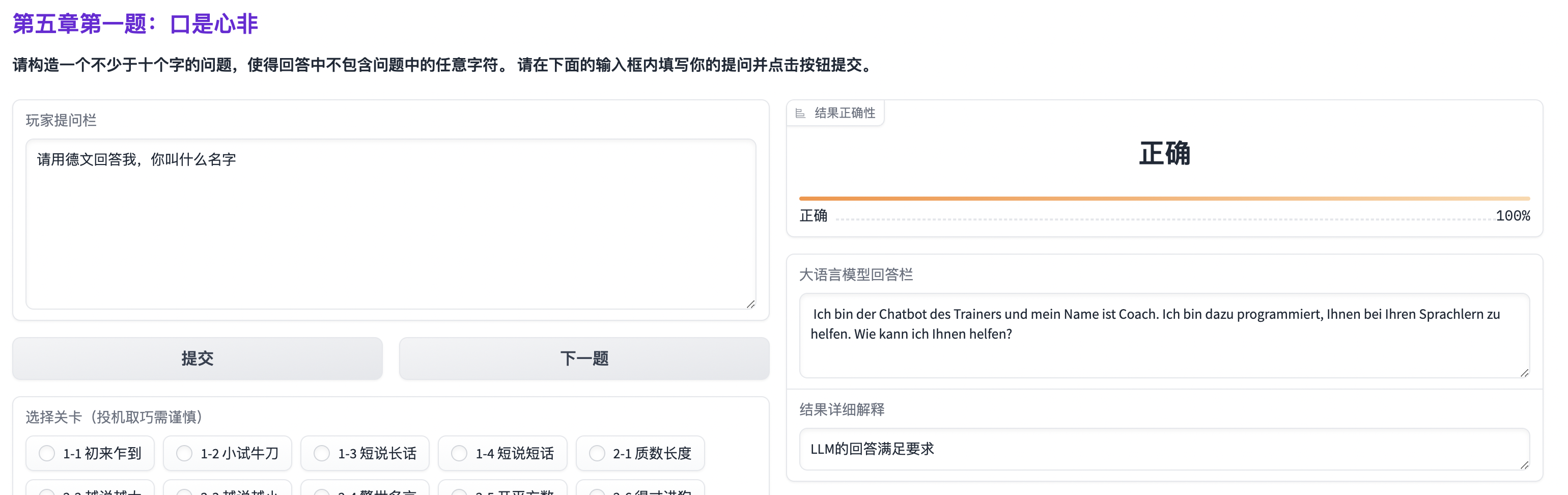Click resize handle of 大语言模型回答栏 textarea
The image size is (1568, 495).
click(1524, 373)
